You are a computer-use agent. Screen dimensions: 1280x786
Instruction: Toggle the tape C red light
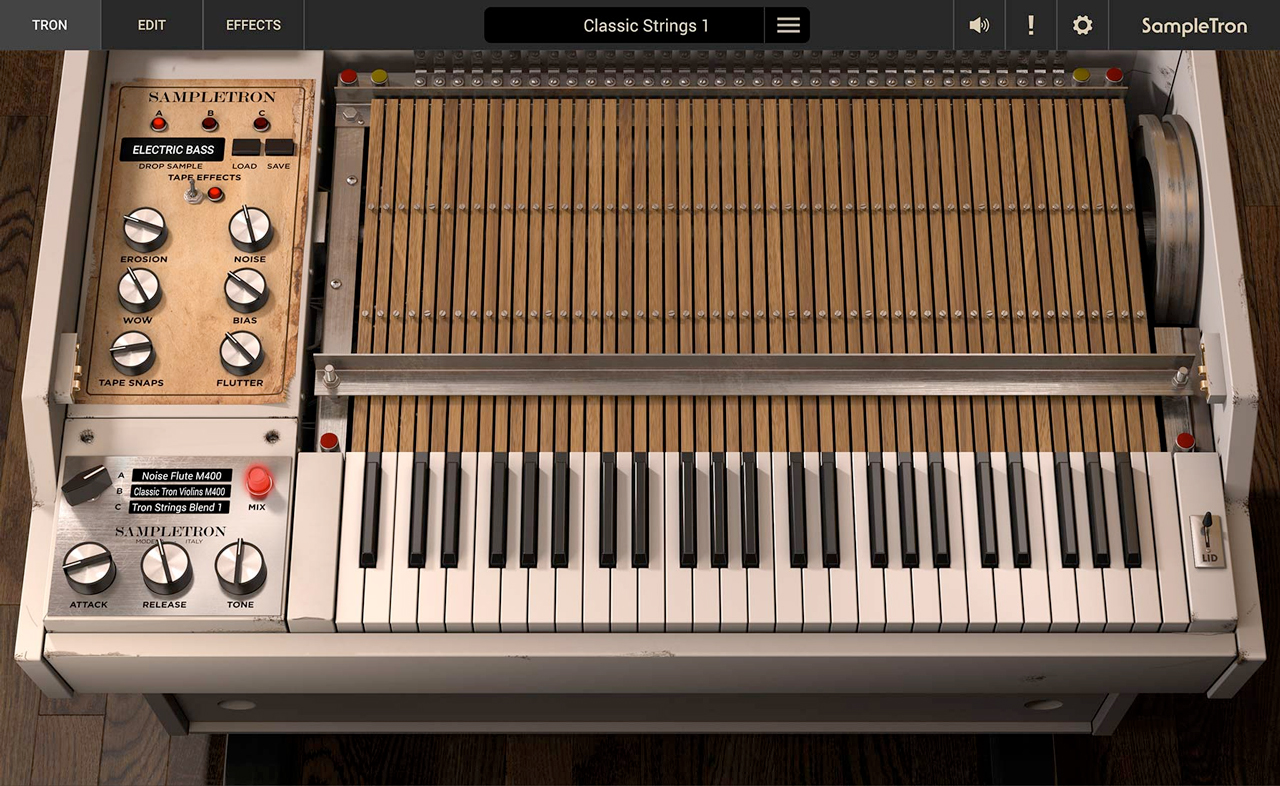coord(261,124)
